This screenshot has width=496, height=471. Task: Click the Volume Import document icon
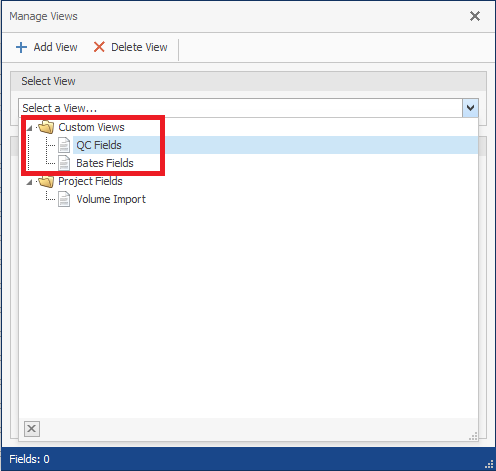click(64, 199)
